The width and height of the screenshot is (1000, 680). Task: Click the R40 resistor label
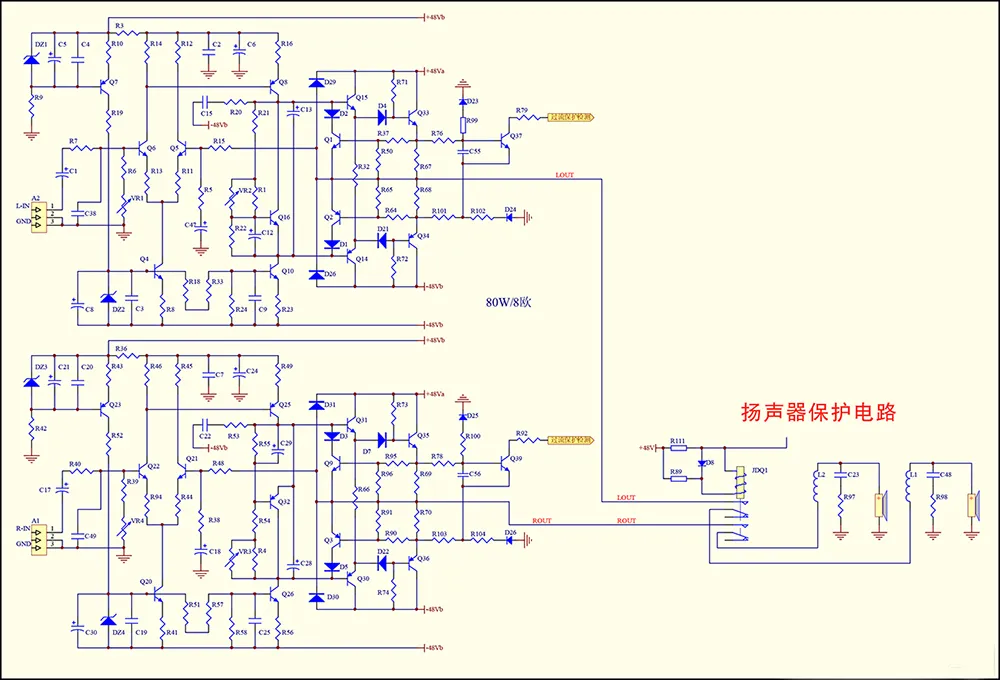point(75,464)
